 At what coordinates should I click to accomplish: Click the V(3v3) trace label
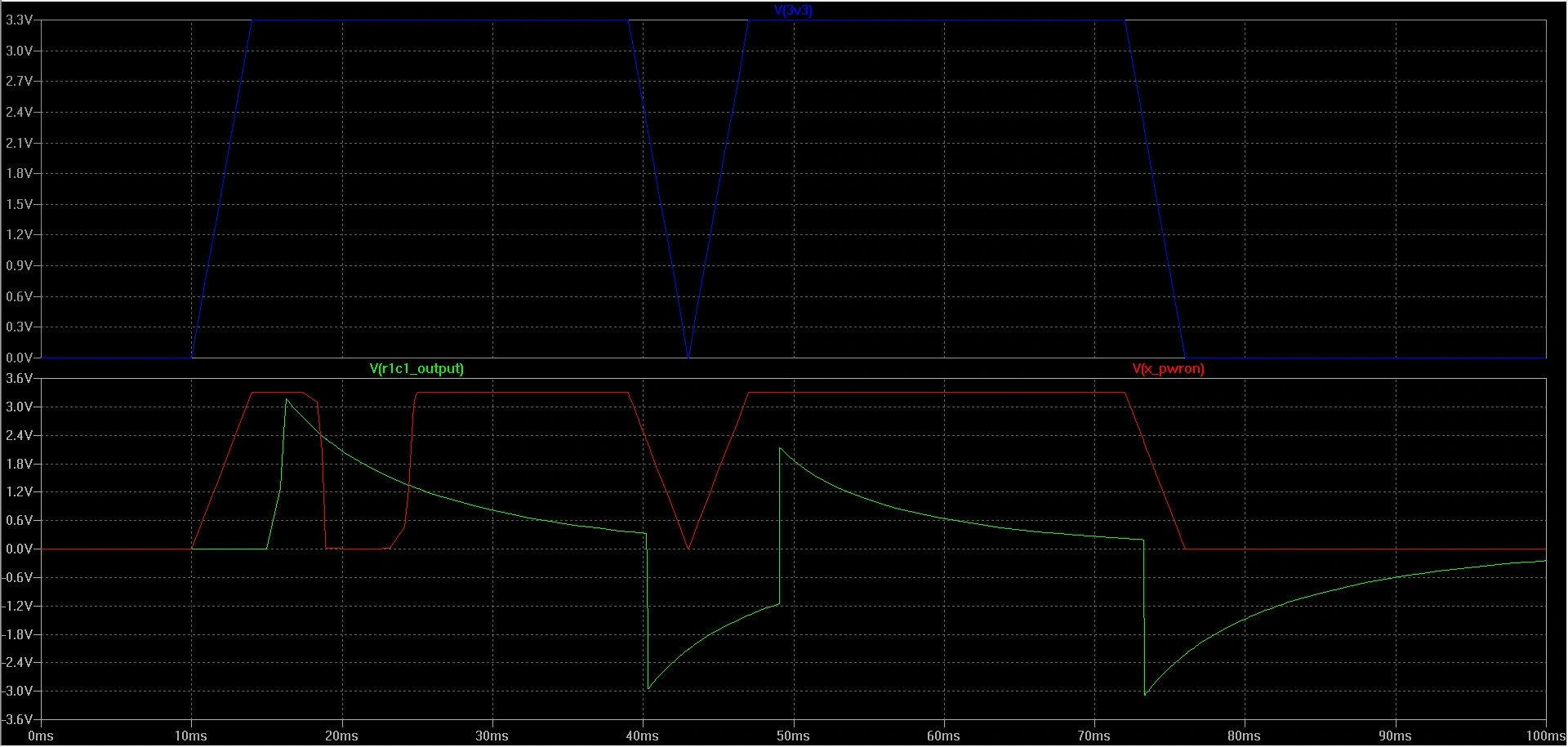(793, 11)
